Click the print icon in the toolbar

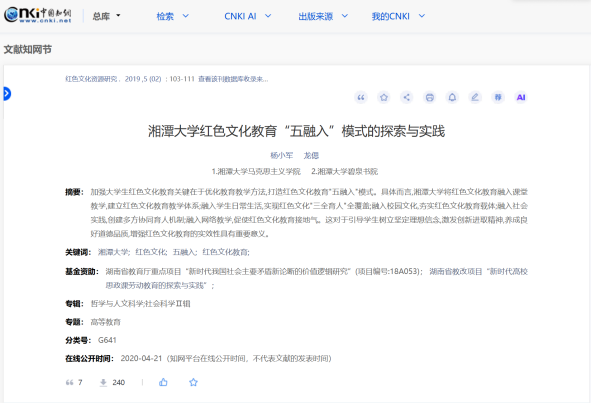(430, 98)
